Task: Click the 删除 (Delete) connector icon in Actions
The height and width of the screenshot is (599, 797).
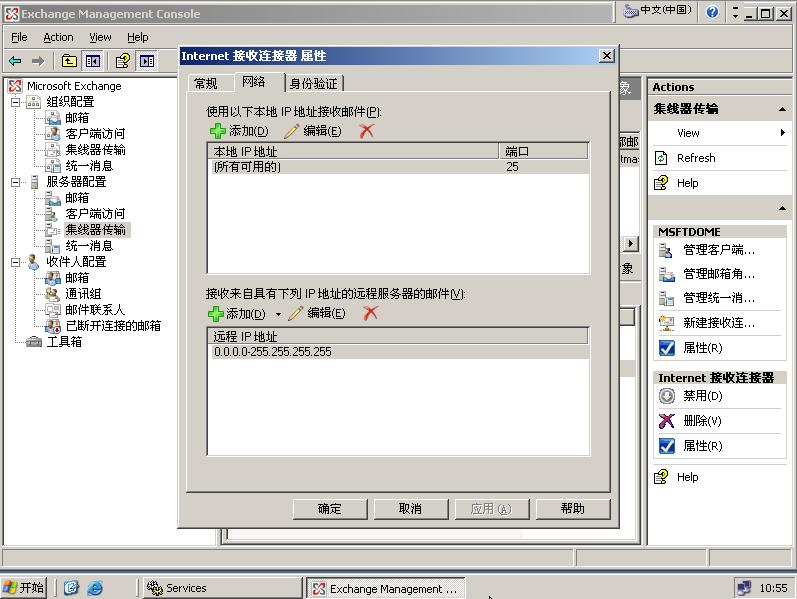Action: 667,421
